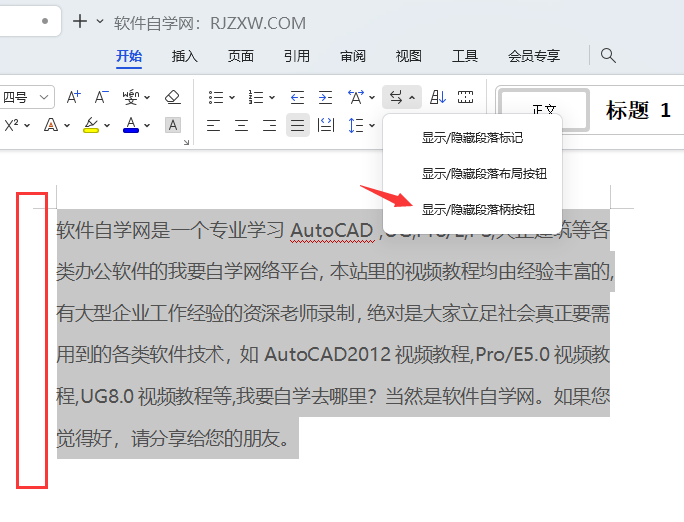Expand the phonetic guide dropdown arrow
This screenshot has height=522, width=684.
(147, 97)
